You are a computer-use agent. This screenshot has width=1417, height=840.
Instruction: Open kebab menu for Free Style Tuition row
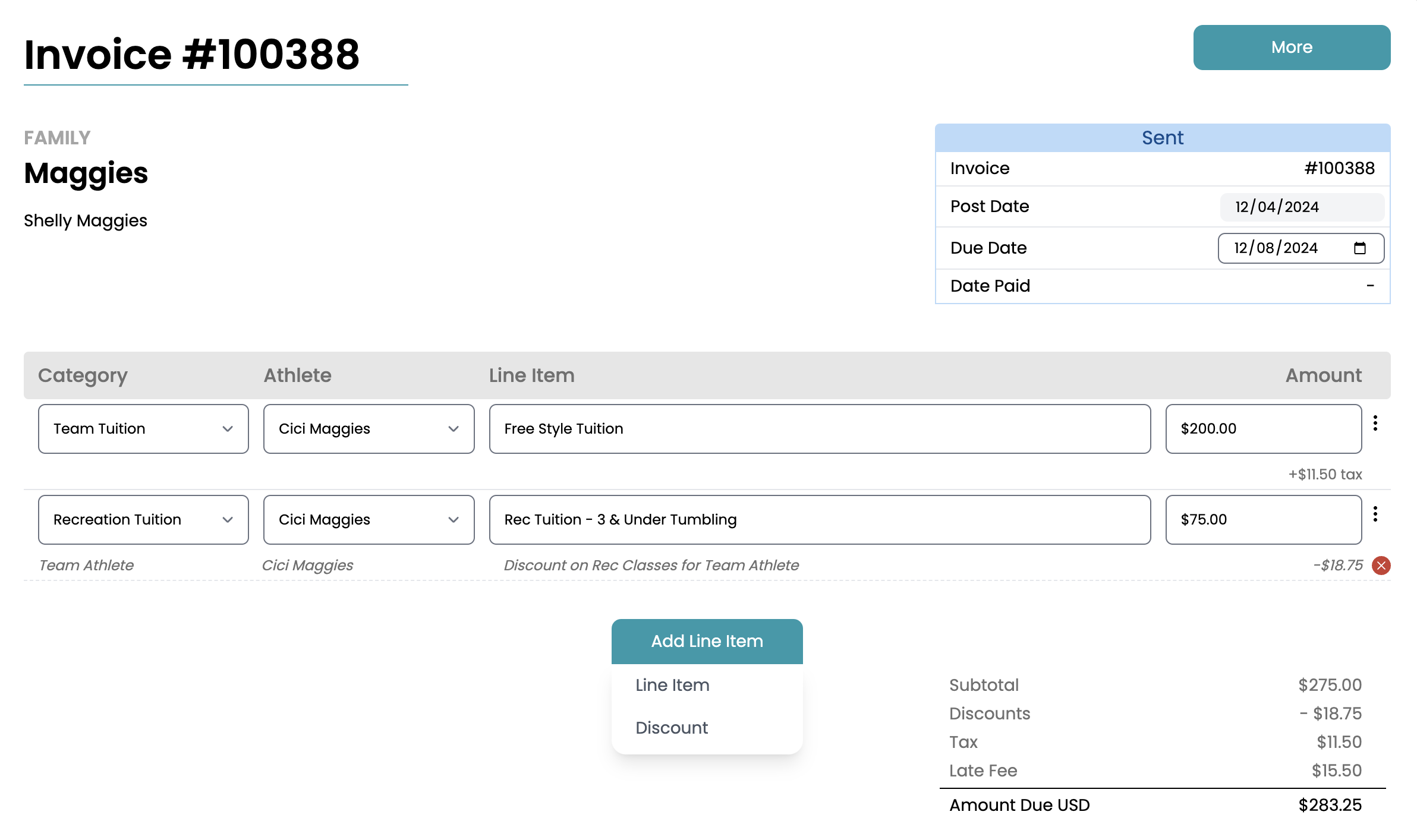pyautogui.click(x=1375, y=423)
